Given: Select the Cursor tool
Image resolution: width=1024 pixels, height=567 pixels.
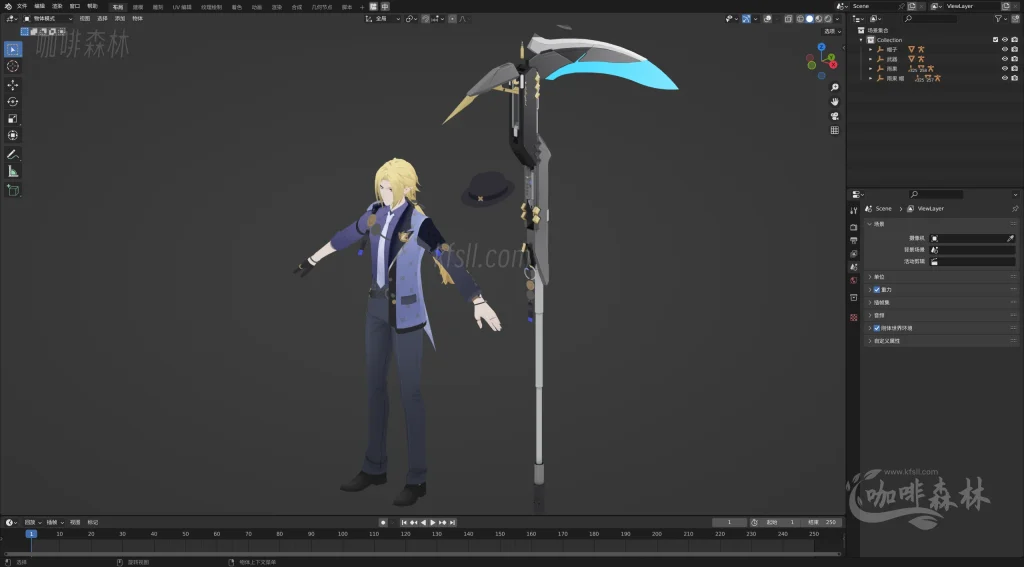Looking at the screenshot, I should pos(12,66).
